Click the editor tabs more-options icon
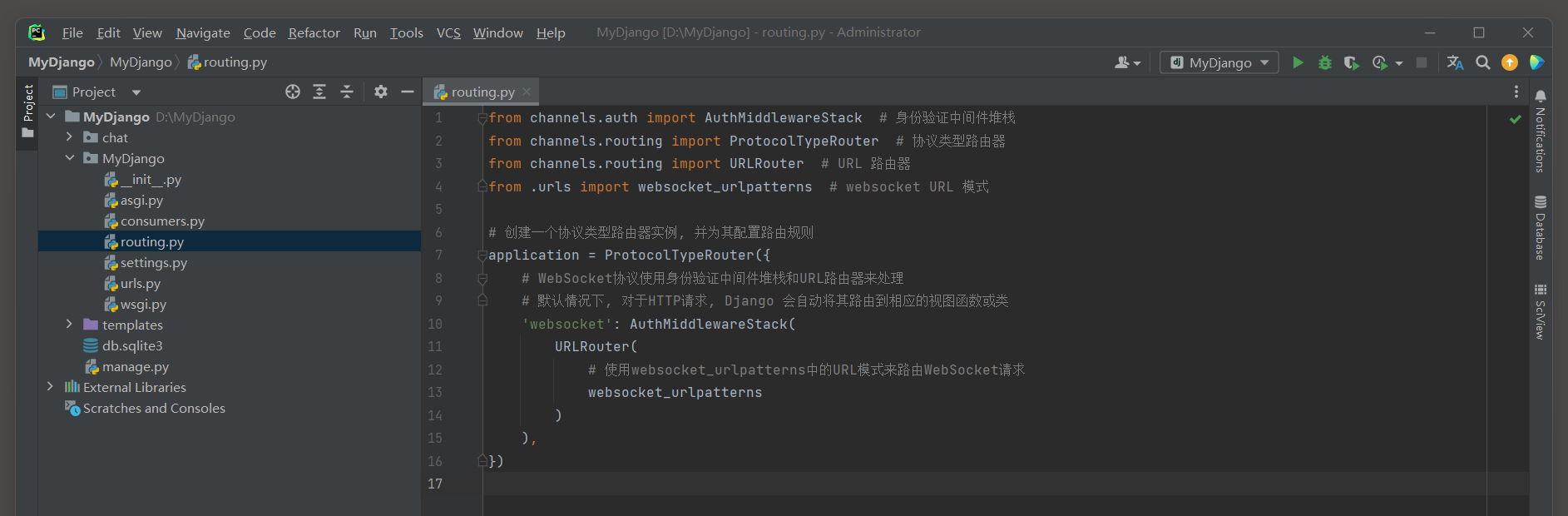 click(1516, 92)
